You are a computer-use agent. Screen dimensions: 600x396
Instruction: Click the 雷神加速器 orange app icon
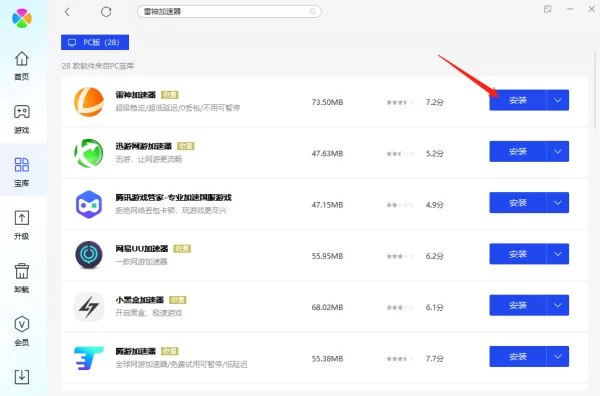[89, 102]
